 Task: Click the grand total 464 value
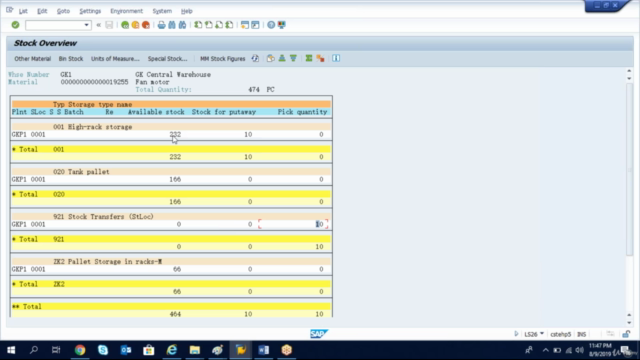tap(175, 314)
